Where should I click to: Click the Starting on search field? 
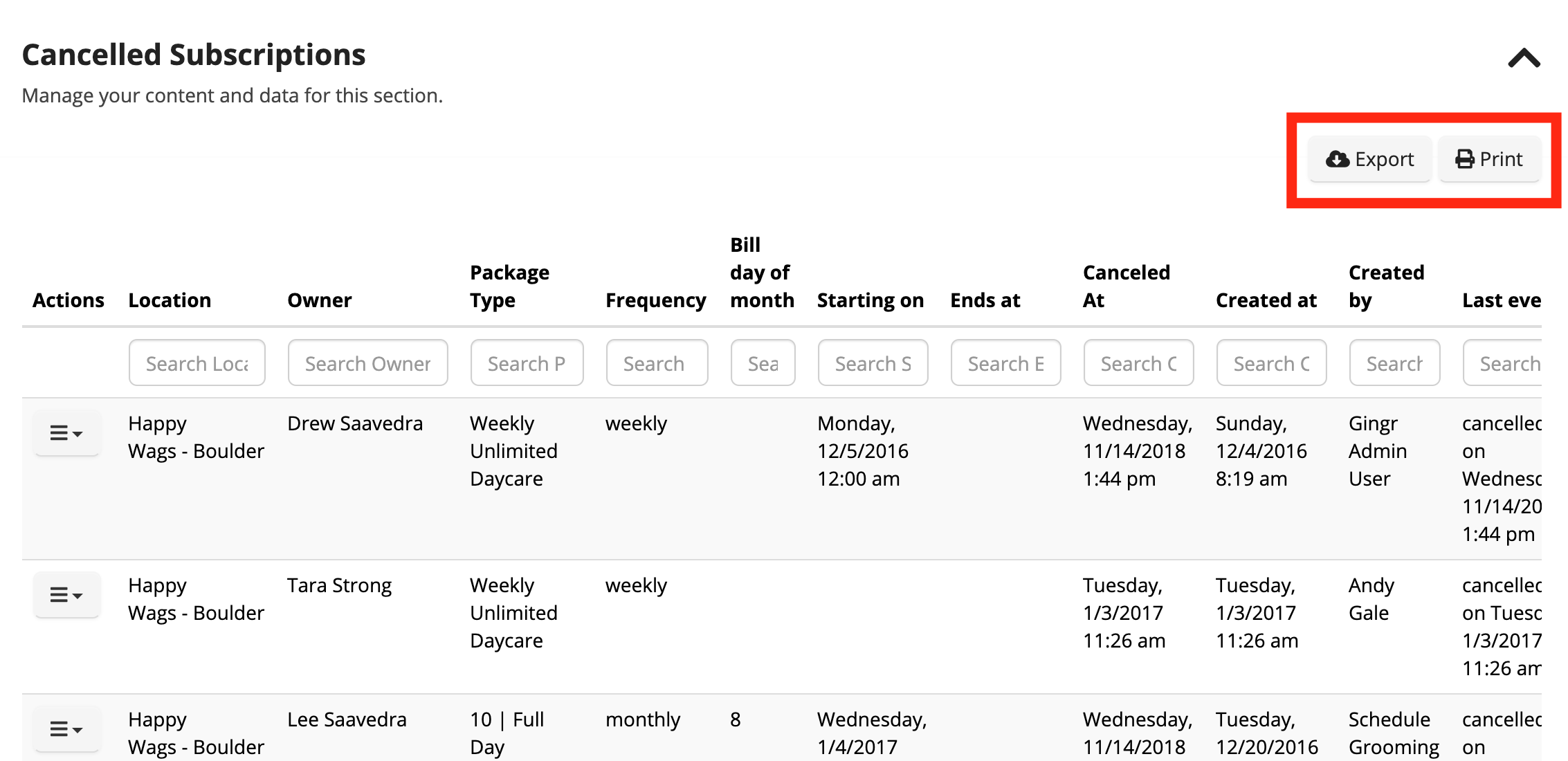point(873,363)
